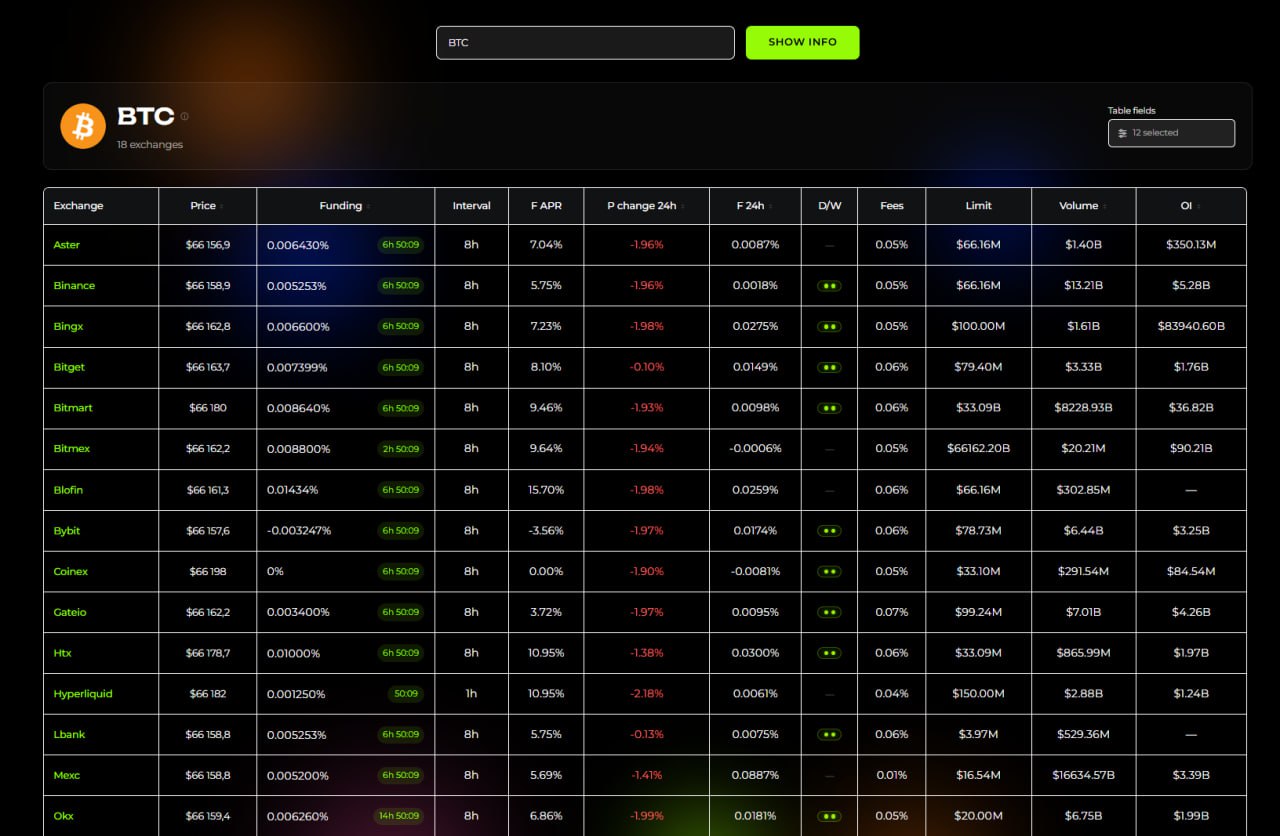Click the Bitcoin logo icon

click(x=83, y=126)
